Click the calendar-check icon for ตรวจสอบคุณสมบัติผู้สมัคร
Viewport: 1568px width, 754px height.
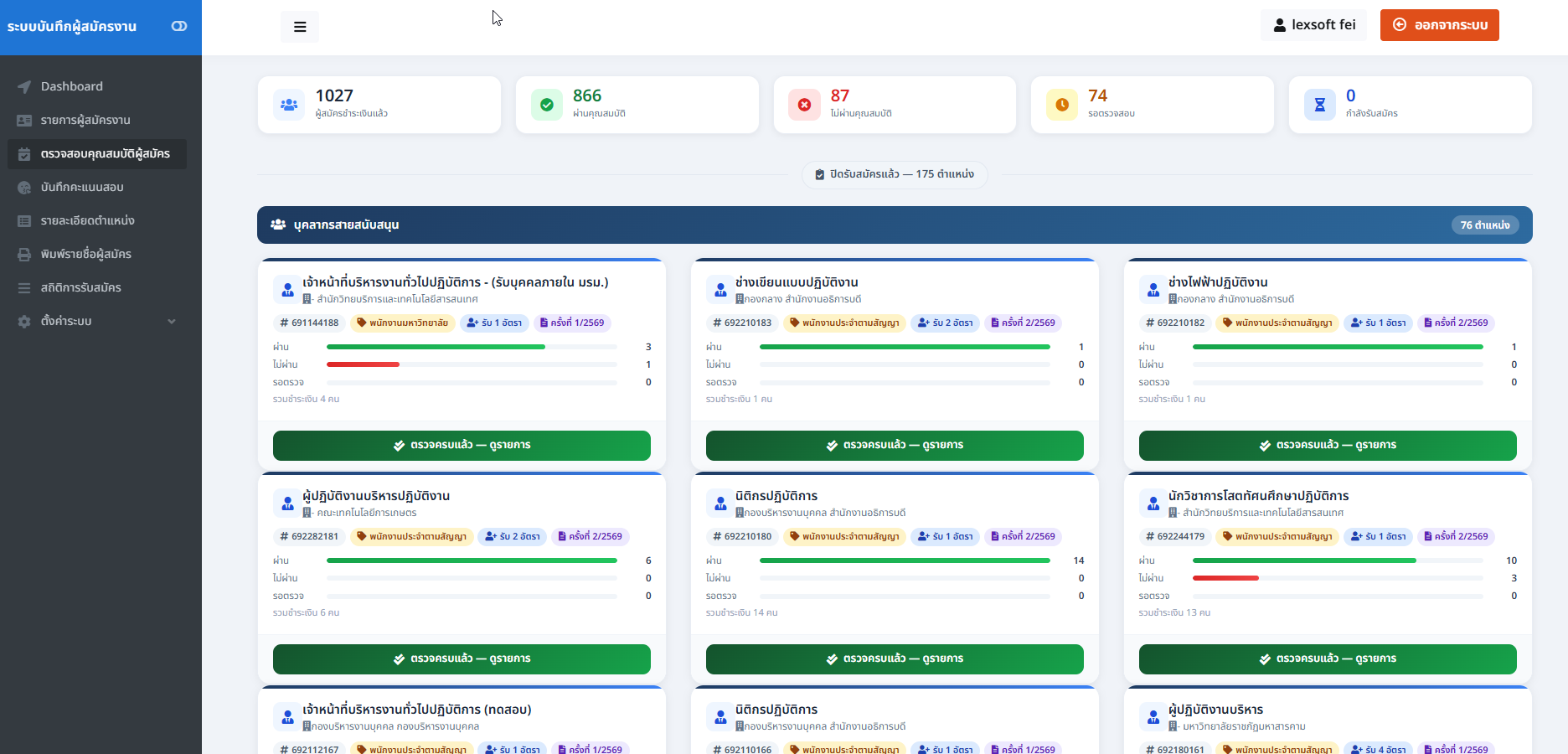[24, 154]
